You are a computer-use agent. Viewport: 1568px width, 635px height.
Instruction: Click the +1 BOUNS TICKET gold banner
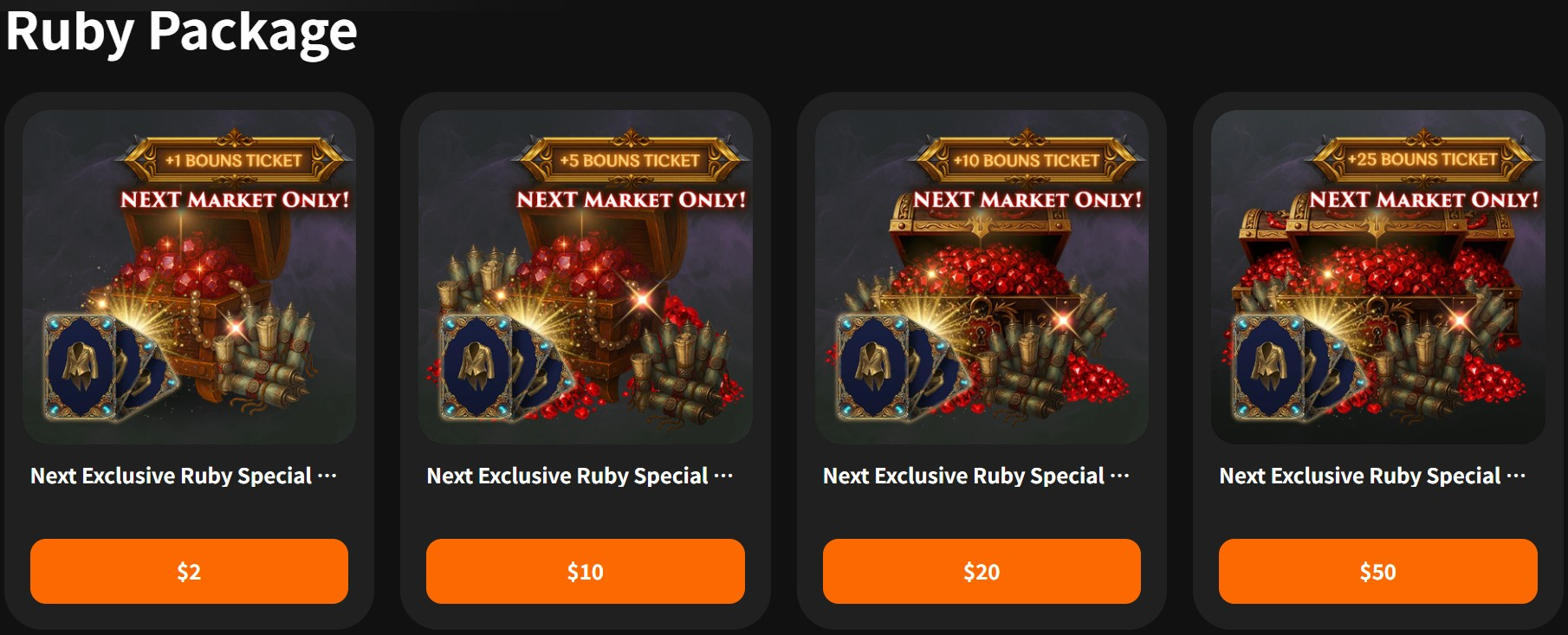tap(234, 159)
